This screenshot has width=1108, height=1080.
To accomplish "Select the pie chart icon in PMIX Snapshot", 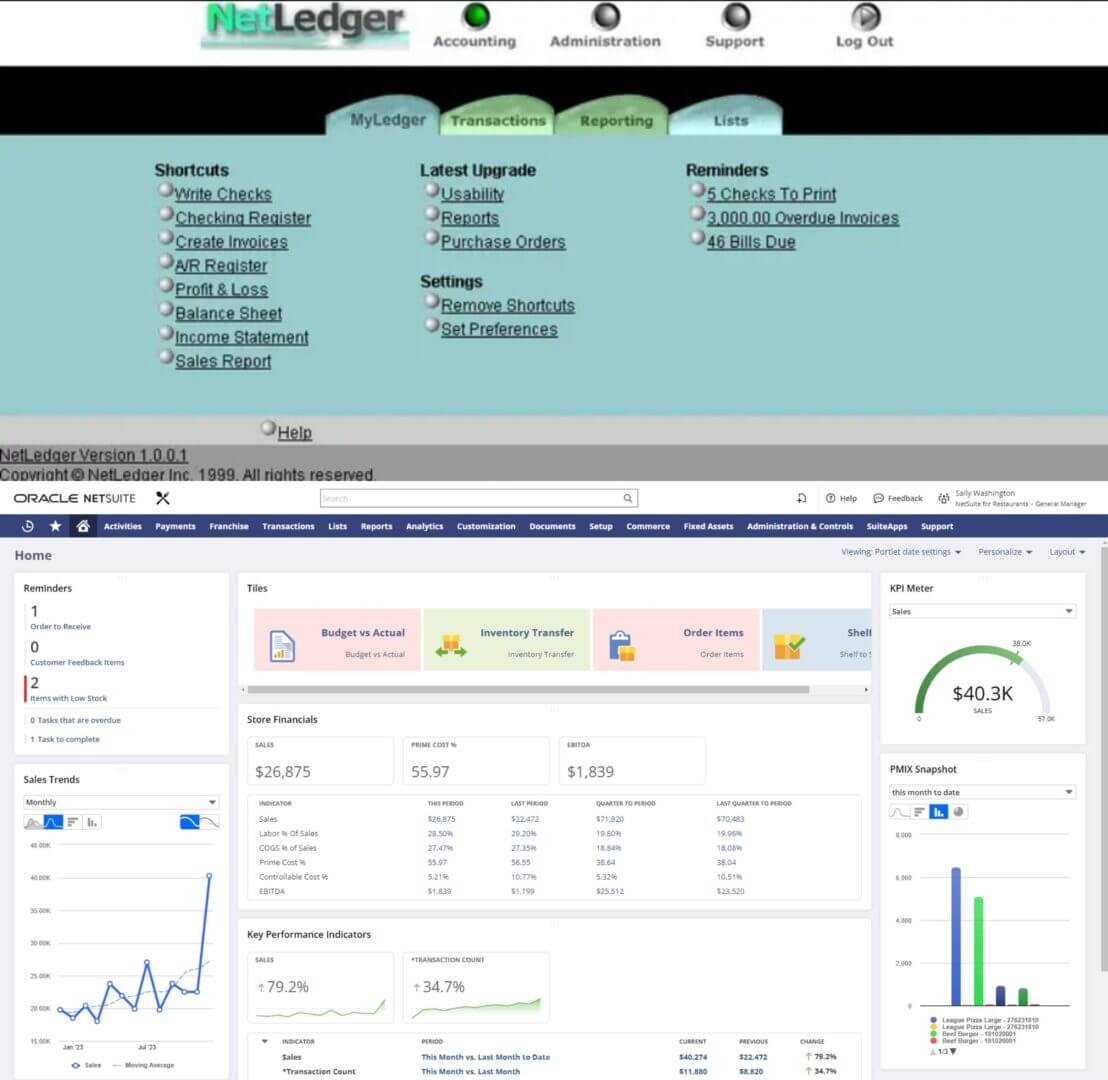I will pyautogui.click(x=958, y=812).
